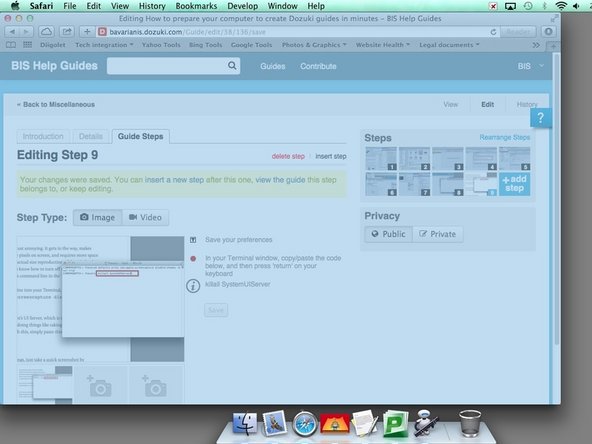Click the insert step link

331,156
